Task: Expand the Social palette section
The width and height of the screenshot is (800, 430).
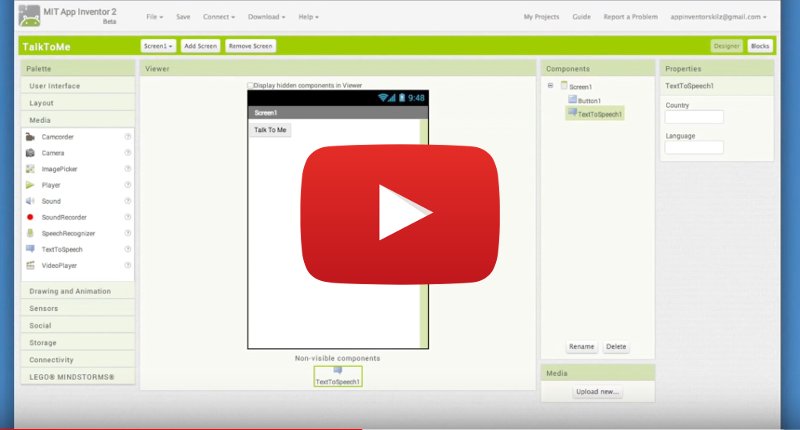Action: (x=78, y=325)
